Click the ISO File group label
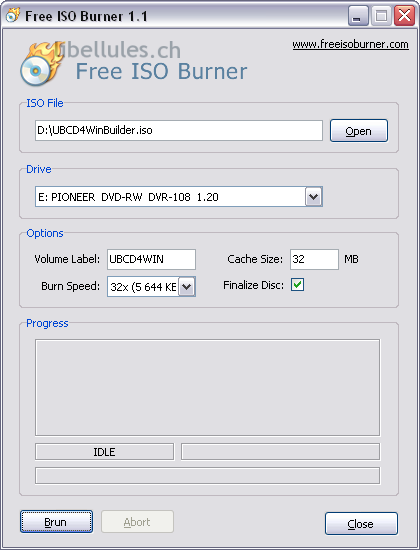Viewport: 420px width, 550px height. click(x=45, y=103)
